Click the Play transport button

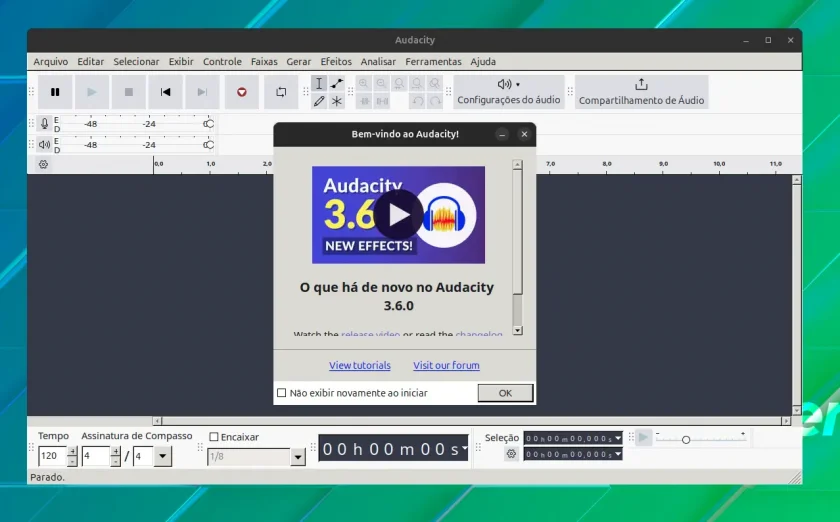(x=92, y=92)
